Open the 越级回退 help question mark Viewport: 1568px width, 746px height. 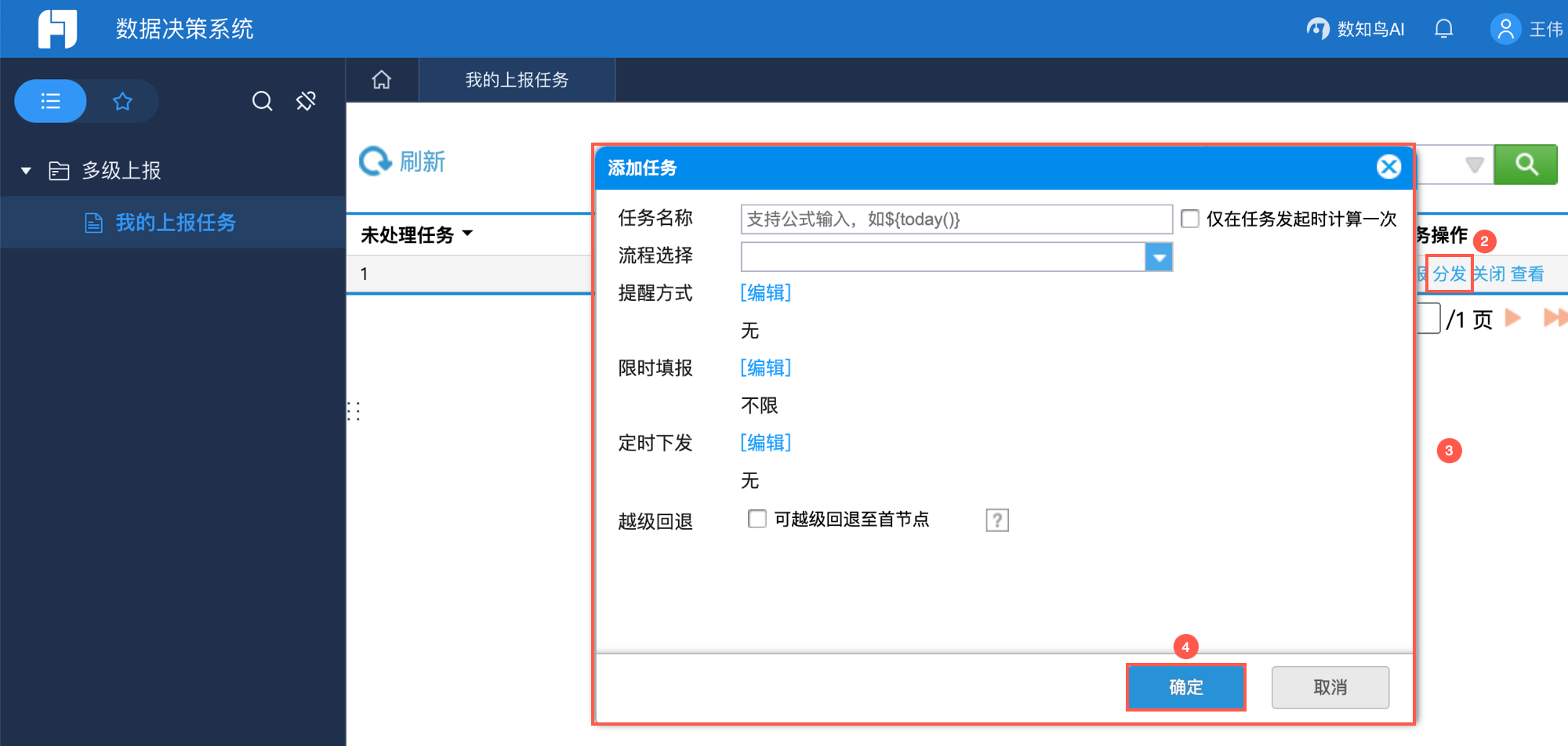pyautogui.click(x=997, y=520)
